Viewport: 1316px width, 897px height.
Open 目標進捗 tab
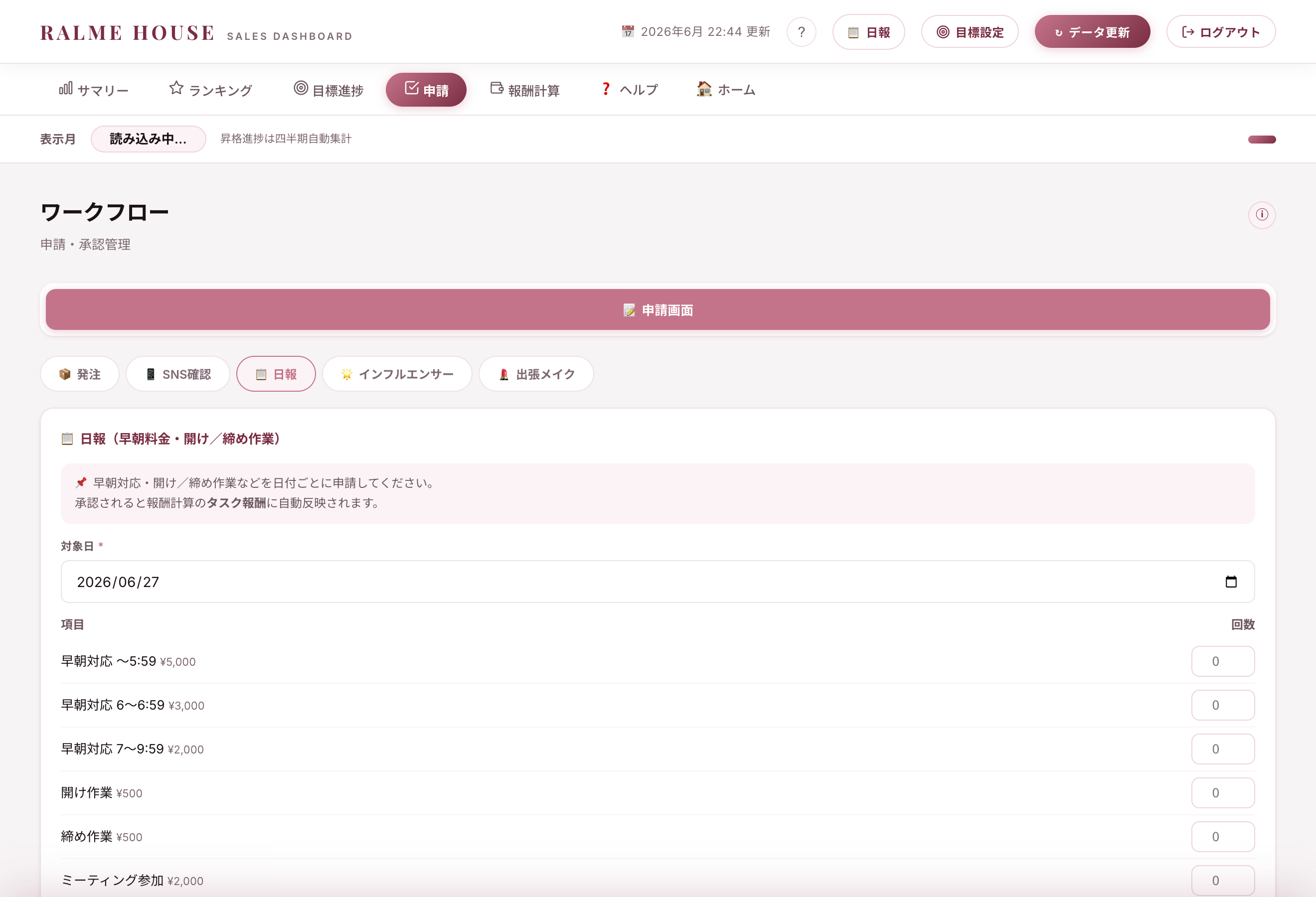click(x=329, y=89)
